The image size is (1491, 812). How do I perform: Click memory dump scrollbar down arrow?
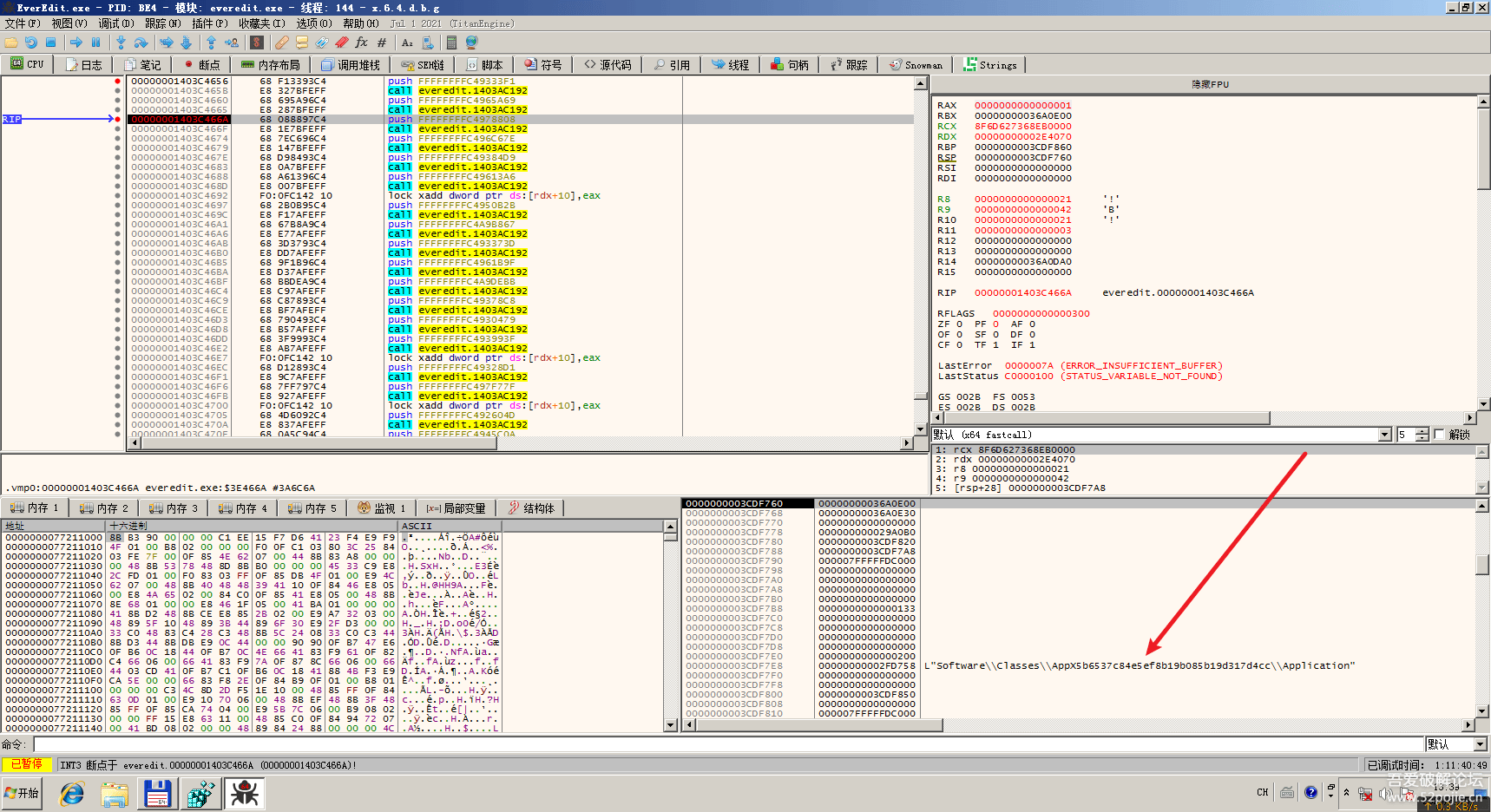[x=670, y=725]
